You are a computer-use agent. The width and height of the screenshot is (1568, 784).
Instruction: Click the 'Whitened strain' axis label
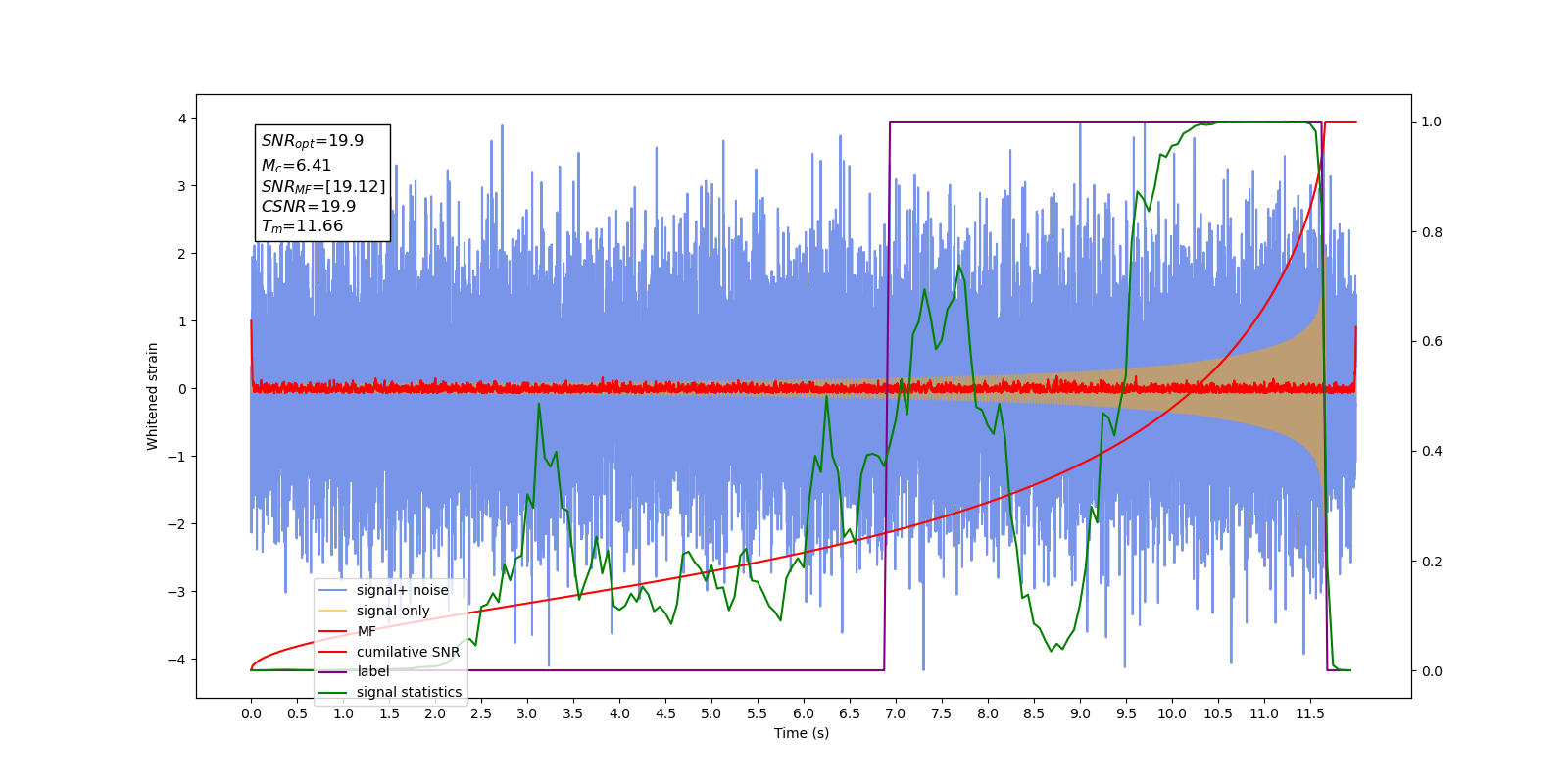coord(152,396)
